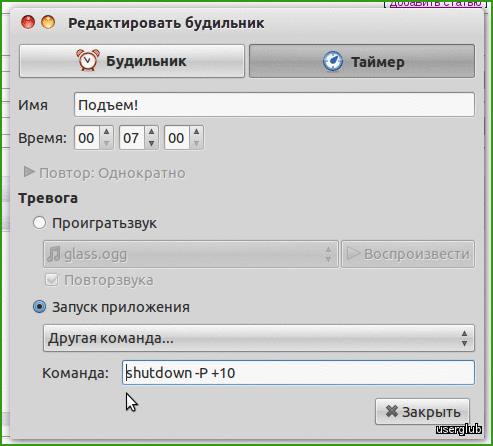Click the alarm clock icon on Будильник
This screenshot has height=446, width=493.
click(88, 60)
